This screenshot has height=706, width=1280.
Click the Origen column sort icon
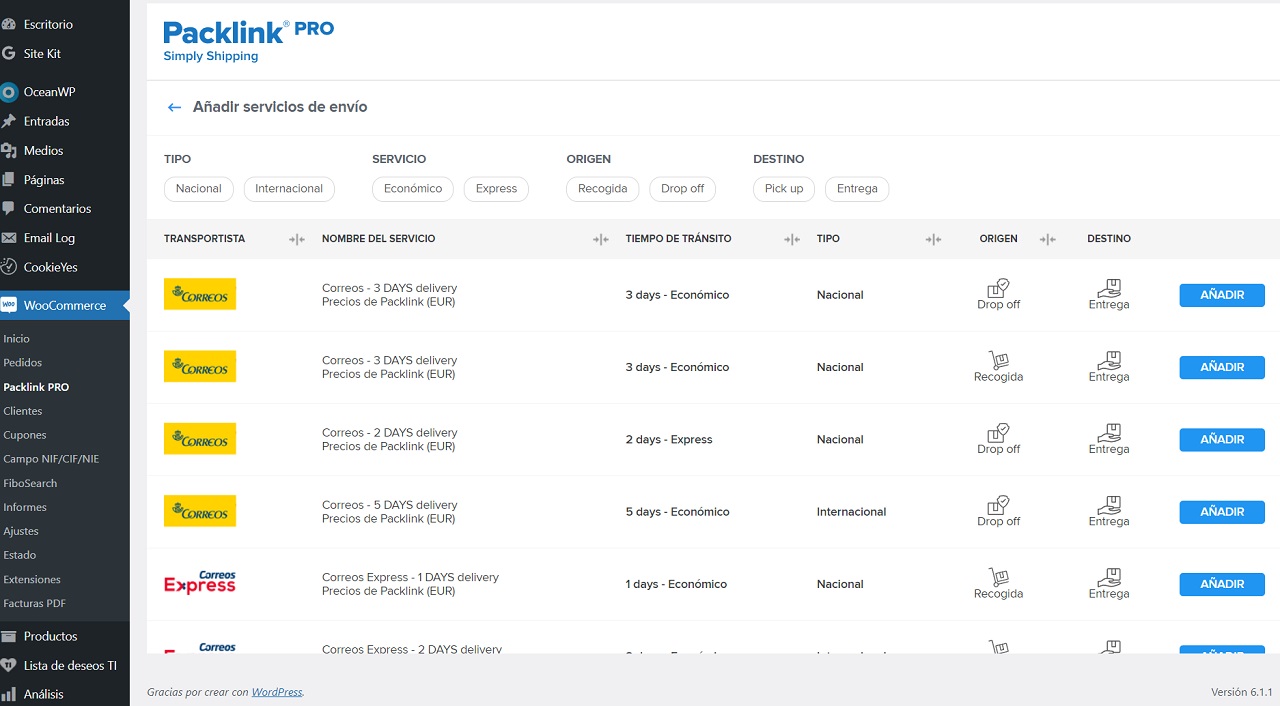click(x=1047, y=239)
